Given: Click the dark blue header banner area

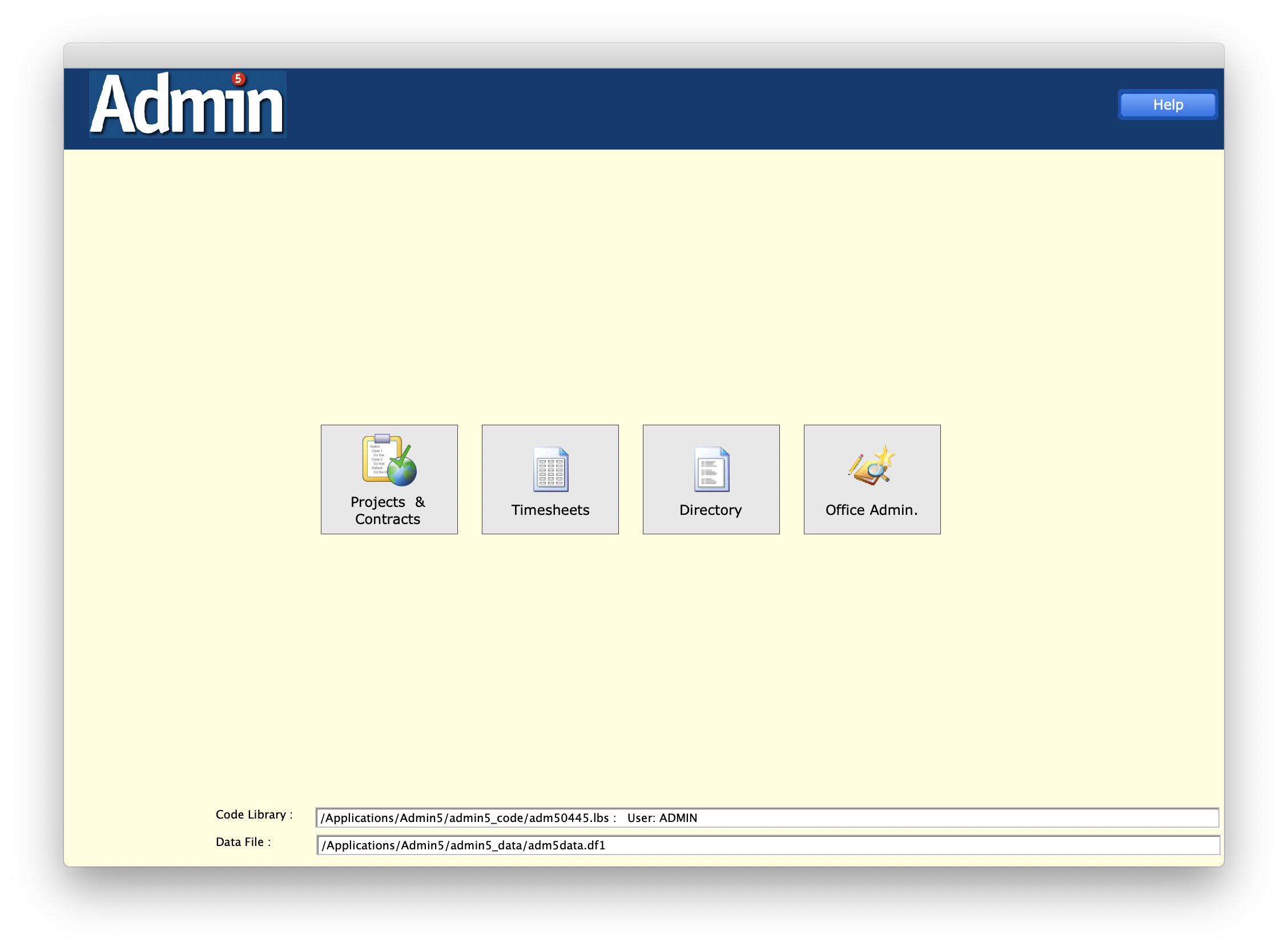Looking at the screenshot, I should coord(691,110).
